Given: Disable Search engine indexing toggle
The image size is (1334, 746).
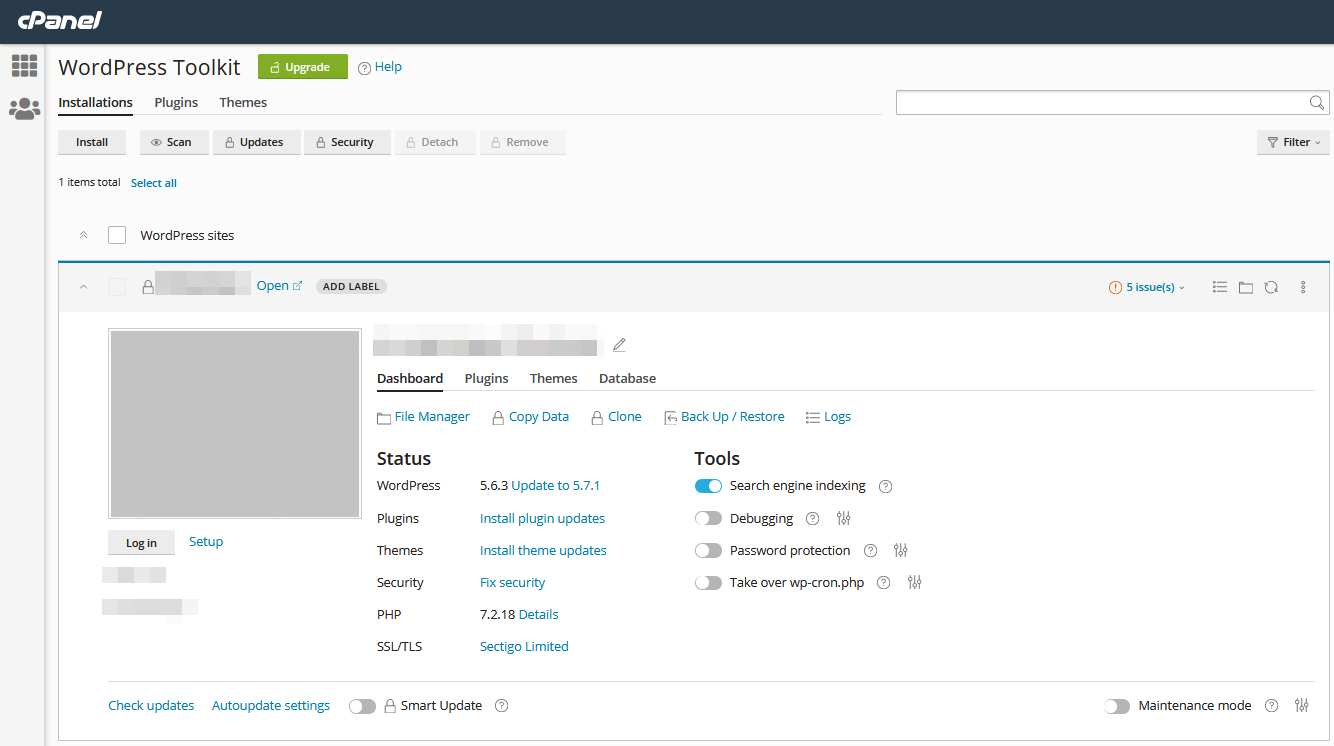Looking at the screenshot, I should pos(708,486).
